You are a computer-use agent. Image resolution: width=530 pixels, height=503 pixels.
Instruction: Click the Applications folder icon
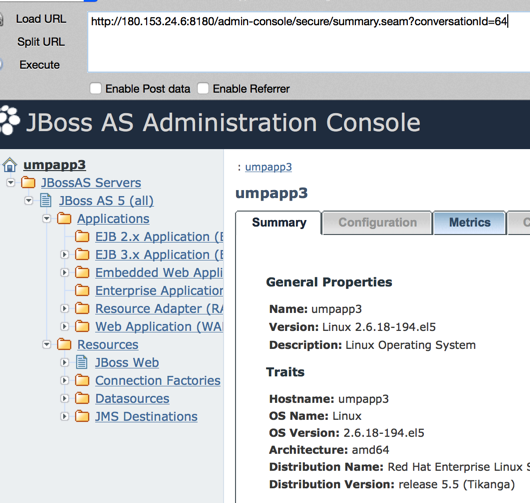tap(64, 218)
